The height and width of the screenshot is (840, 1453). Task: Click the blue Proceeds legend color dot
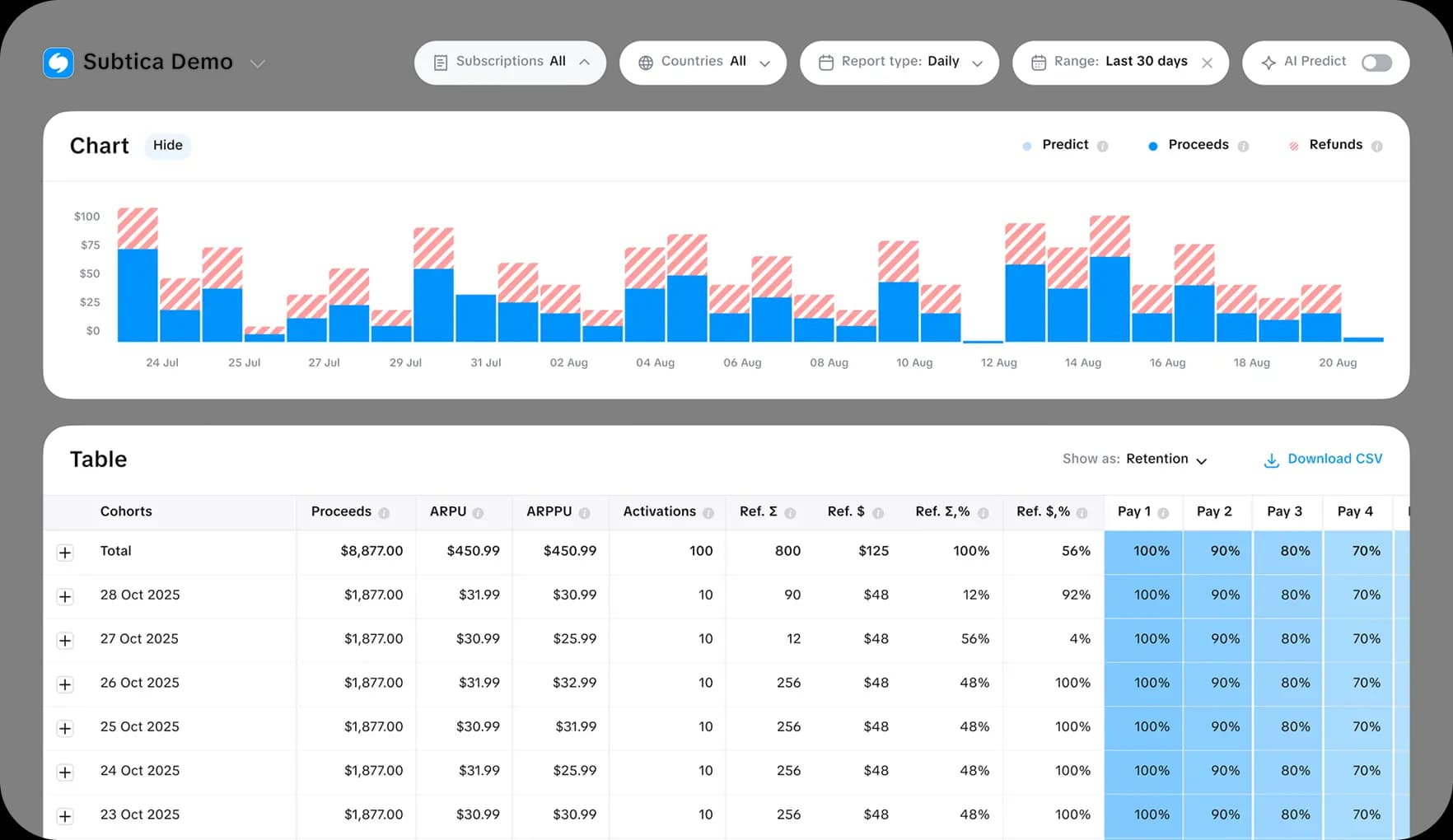point(1152,145)
